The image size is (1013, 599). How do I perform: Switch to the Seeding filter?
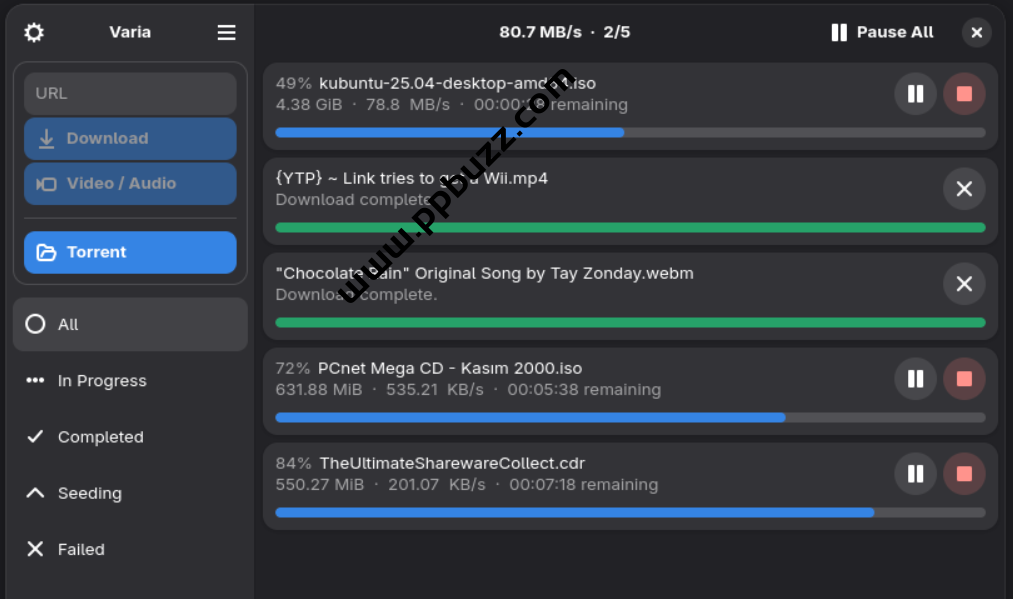pyautogui.click(x=130, y=493)
